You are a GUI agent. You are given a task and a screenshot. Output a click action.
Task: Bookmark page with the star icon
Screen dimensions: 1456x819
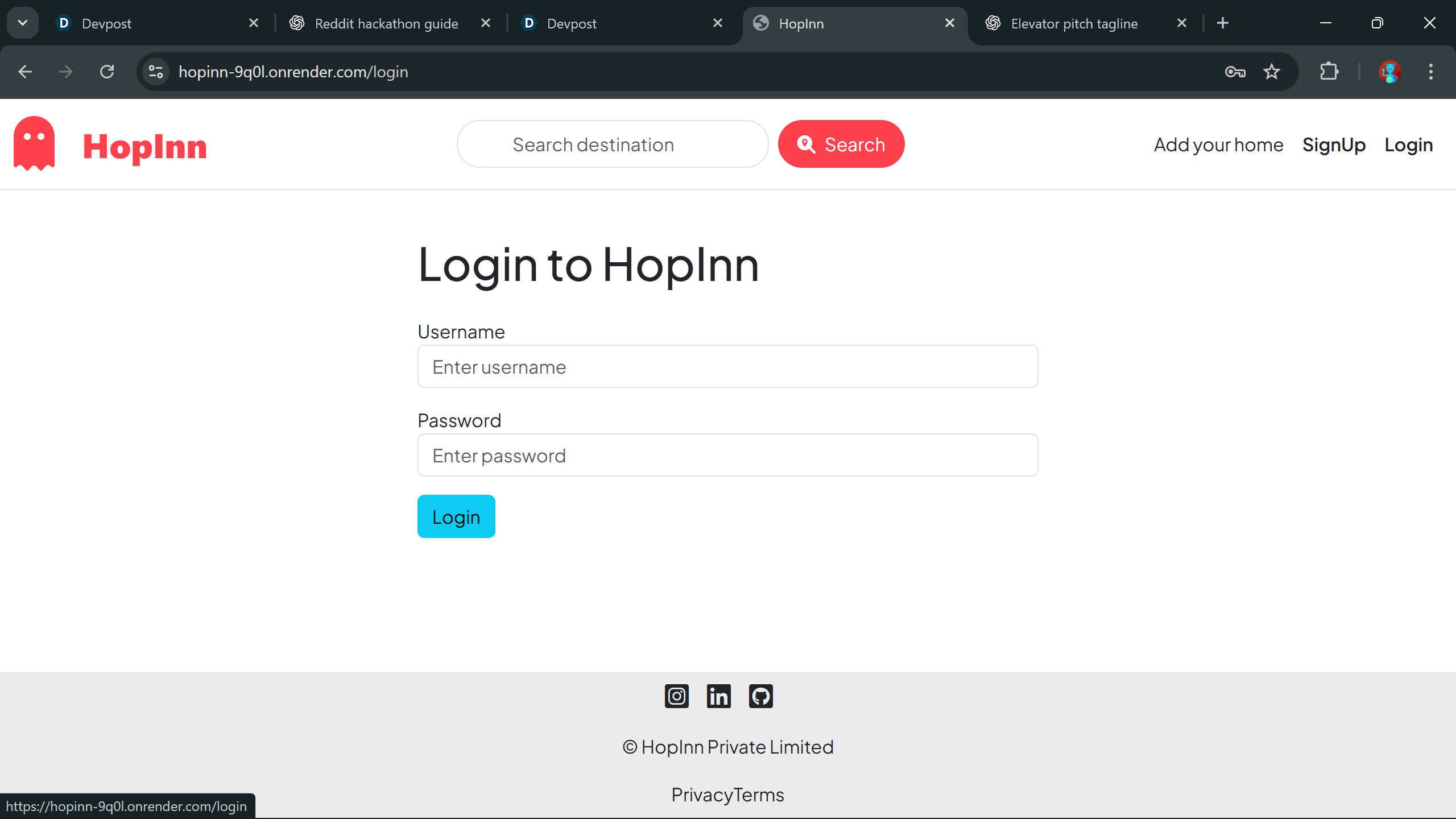(x=1272, y=72)
